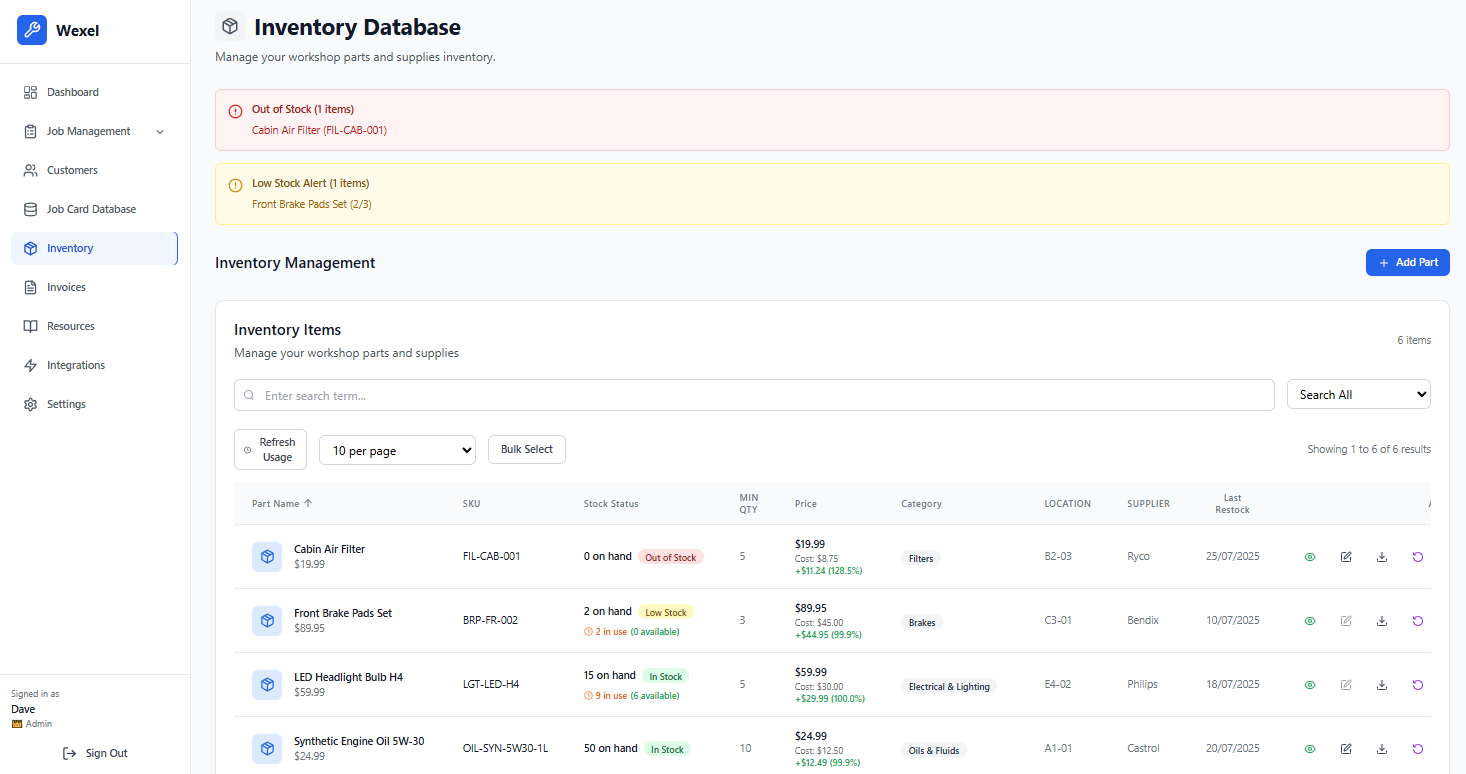Image resolution: width=1466 pixels, height=774 pixels.
Task: Click the Admin role label under Dave
Action: tap(38, 723)
